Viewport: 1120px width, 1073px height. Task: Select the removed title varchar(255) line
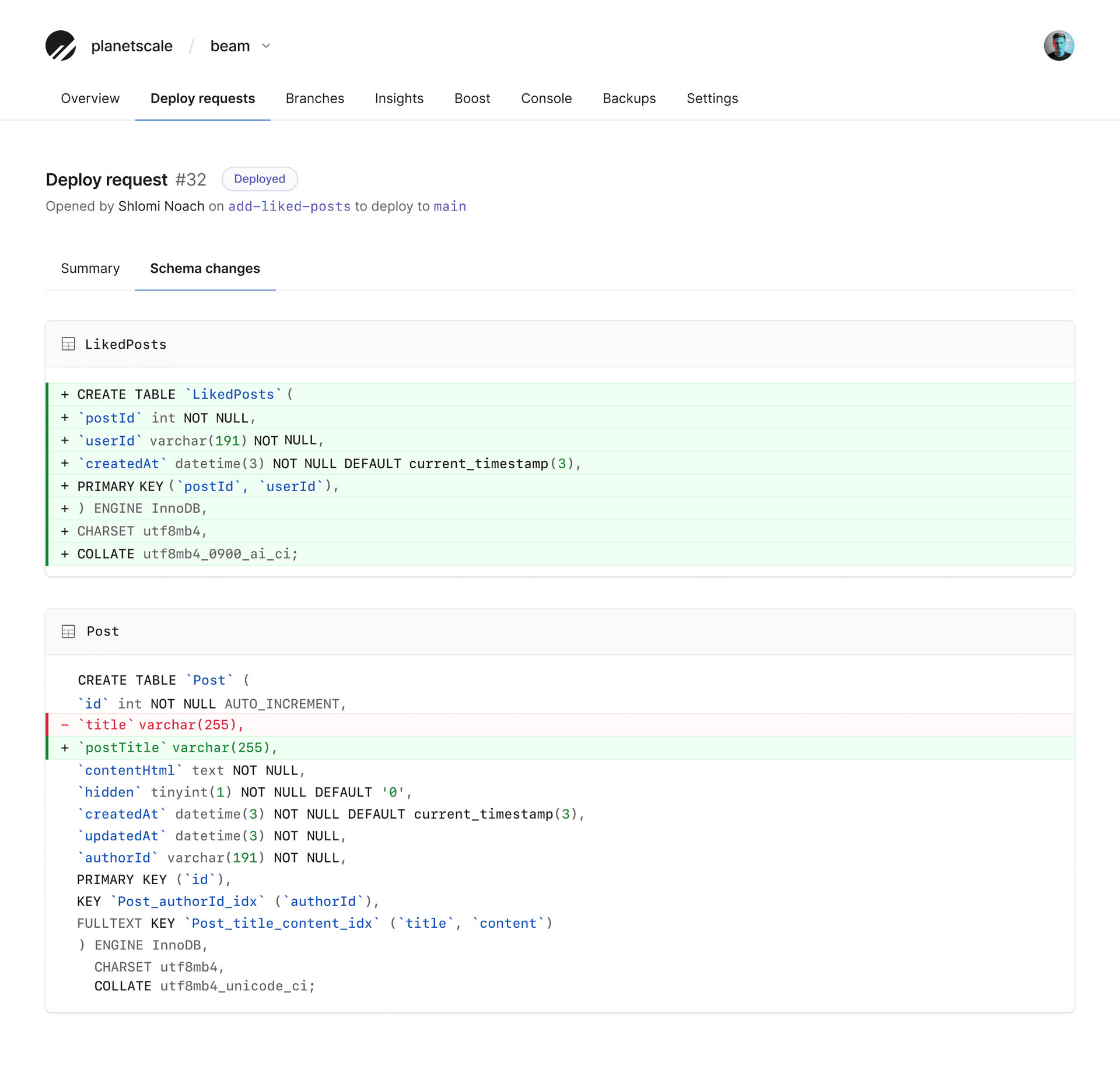click(x=160, y=724)
